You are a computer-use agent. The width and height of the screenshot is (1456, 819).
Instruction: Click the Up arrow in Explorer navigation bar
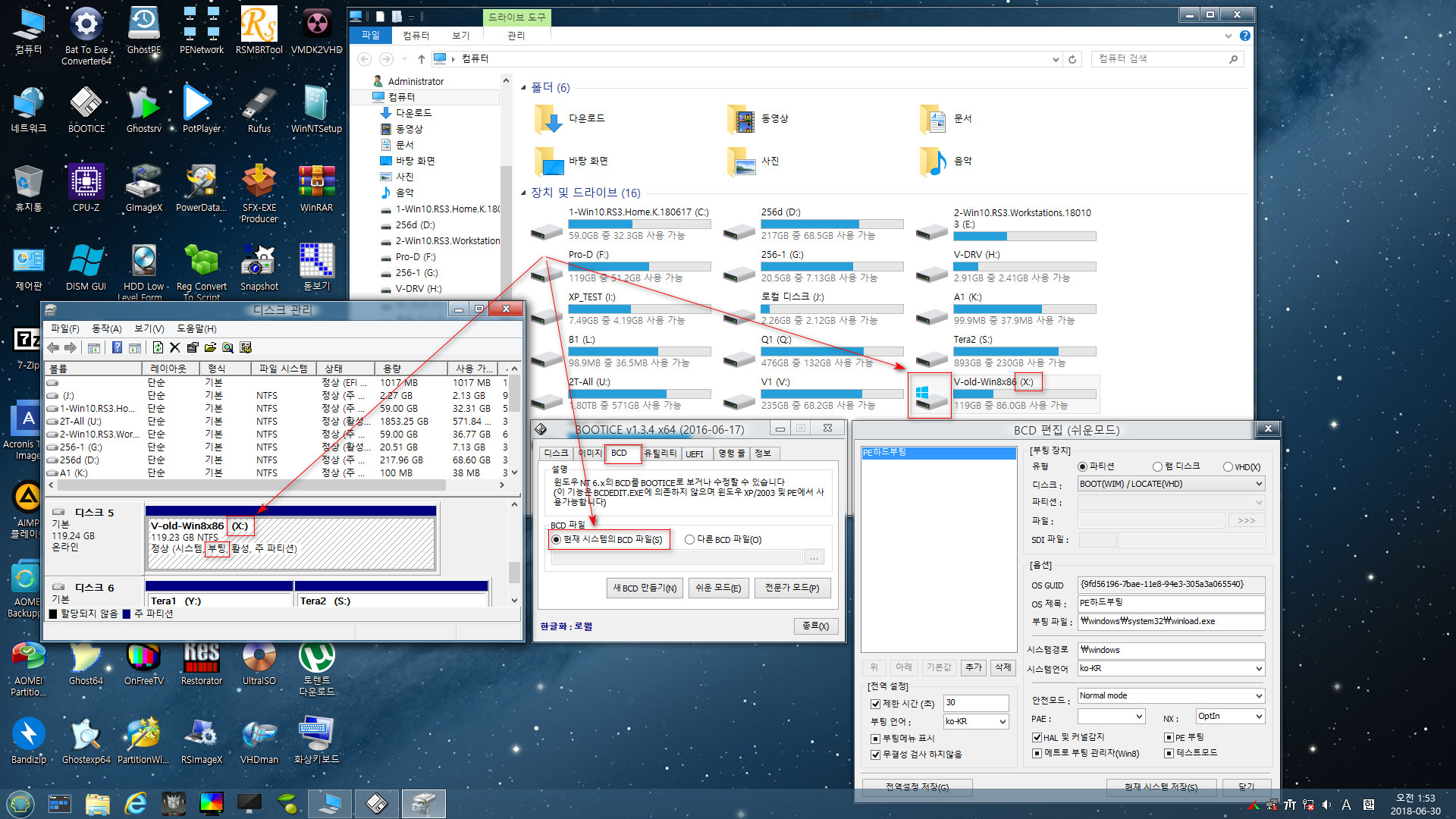coord(422,58)
